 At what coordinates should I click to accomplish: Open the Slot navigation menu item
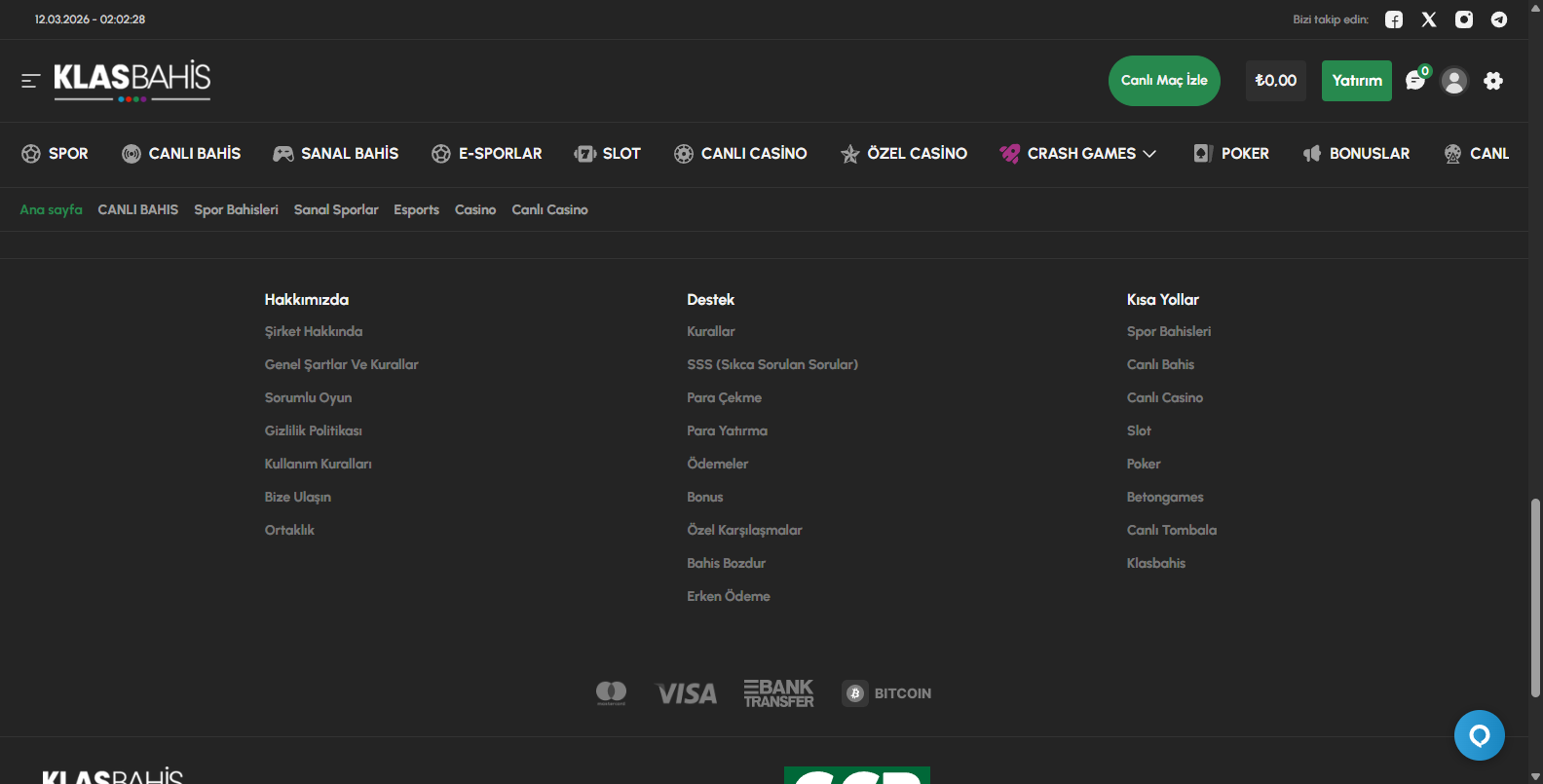point(608,154)
